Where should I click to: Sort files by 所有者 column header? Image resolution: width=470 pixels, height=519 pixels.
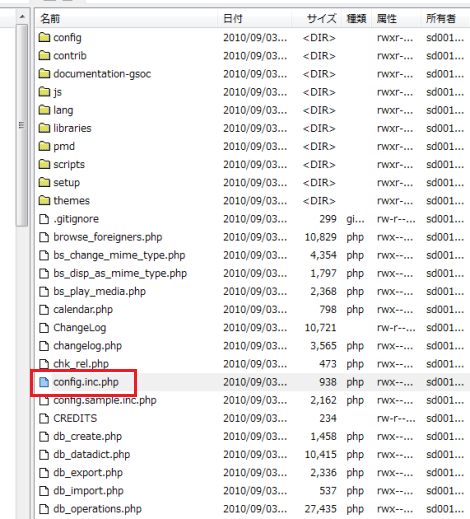pos(445,18)
